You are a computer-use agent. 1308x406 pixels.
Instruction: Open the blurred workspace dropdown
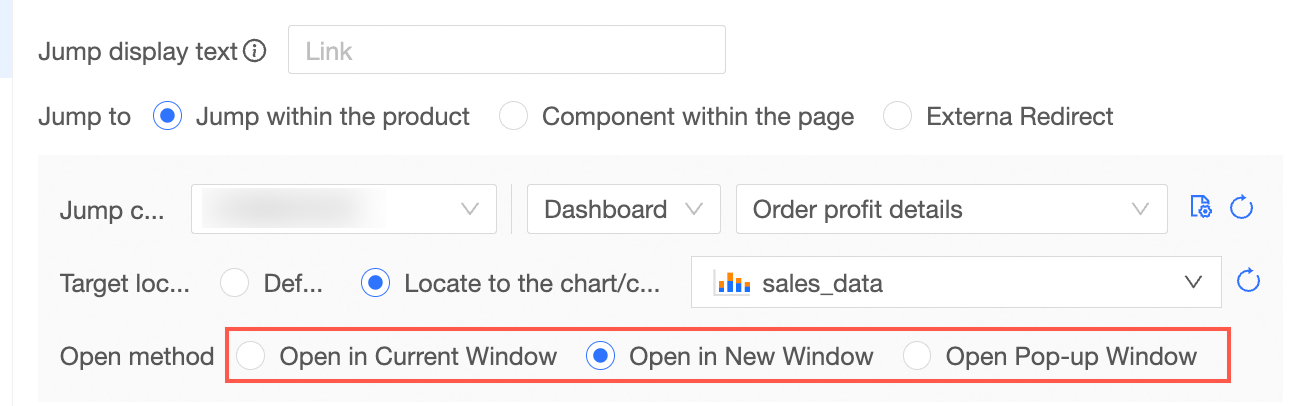343,209
